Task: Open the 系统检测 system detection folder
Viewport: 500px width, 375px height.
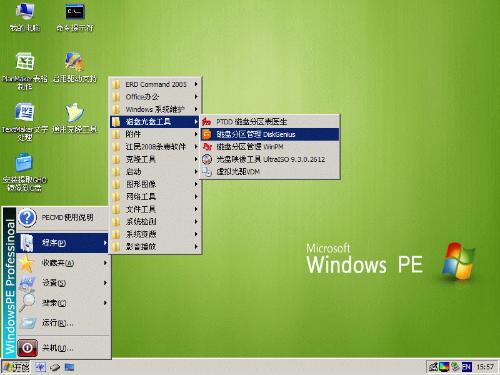Action: pos(155,222)
